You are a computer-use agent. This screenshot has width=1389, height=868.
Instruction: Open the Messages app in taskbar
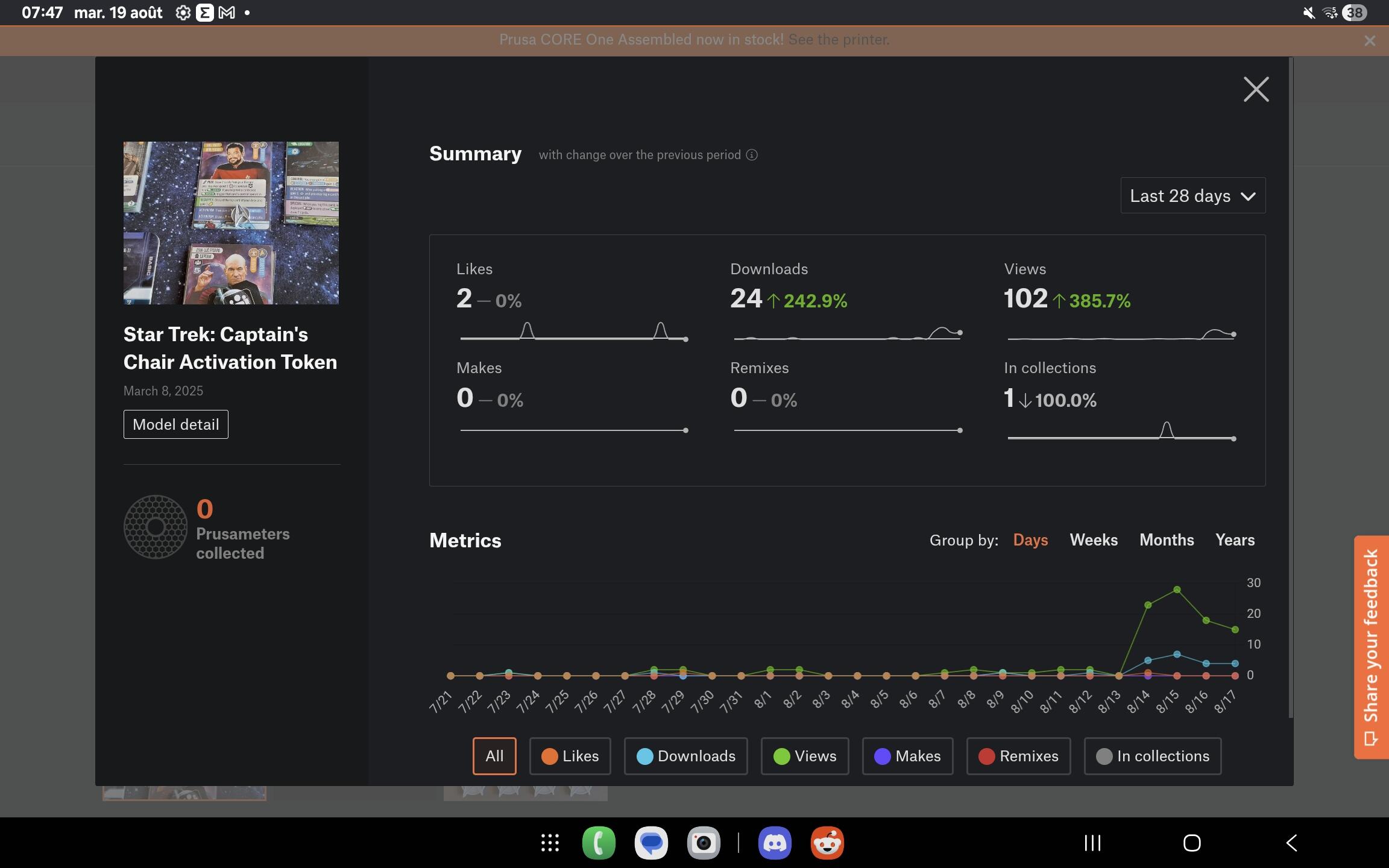point(651,843)
